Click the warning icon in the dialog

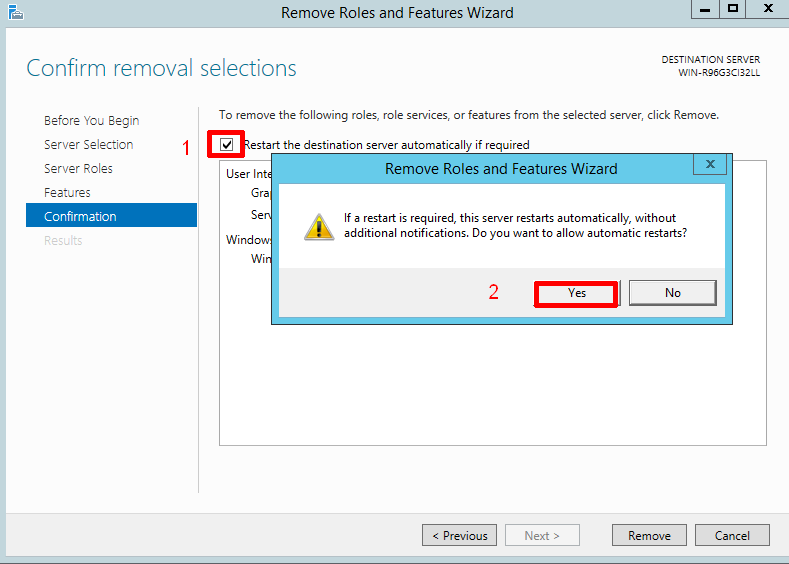pyautogui.click(x=319, y=227)
